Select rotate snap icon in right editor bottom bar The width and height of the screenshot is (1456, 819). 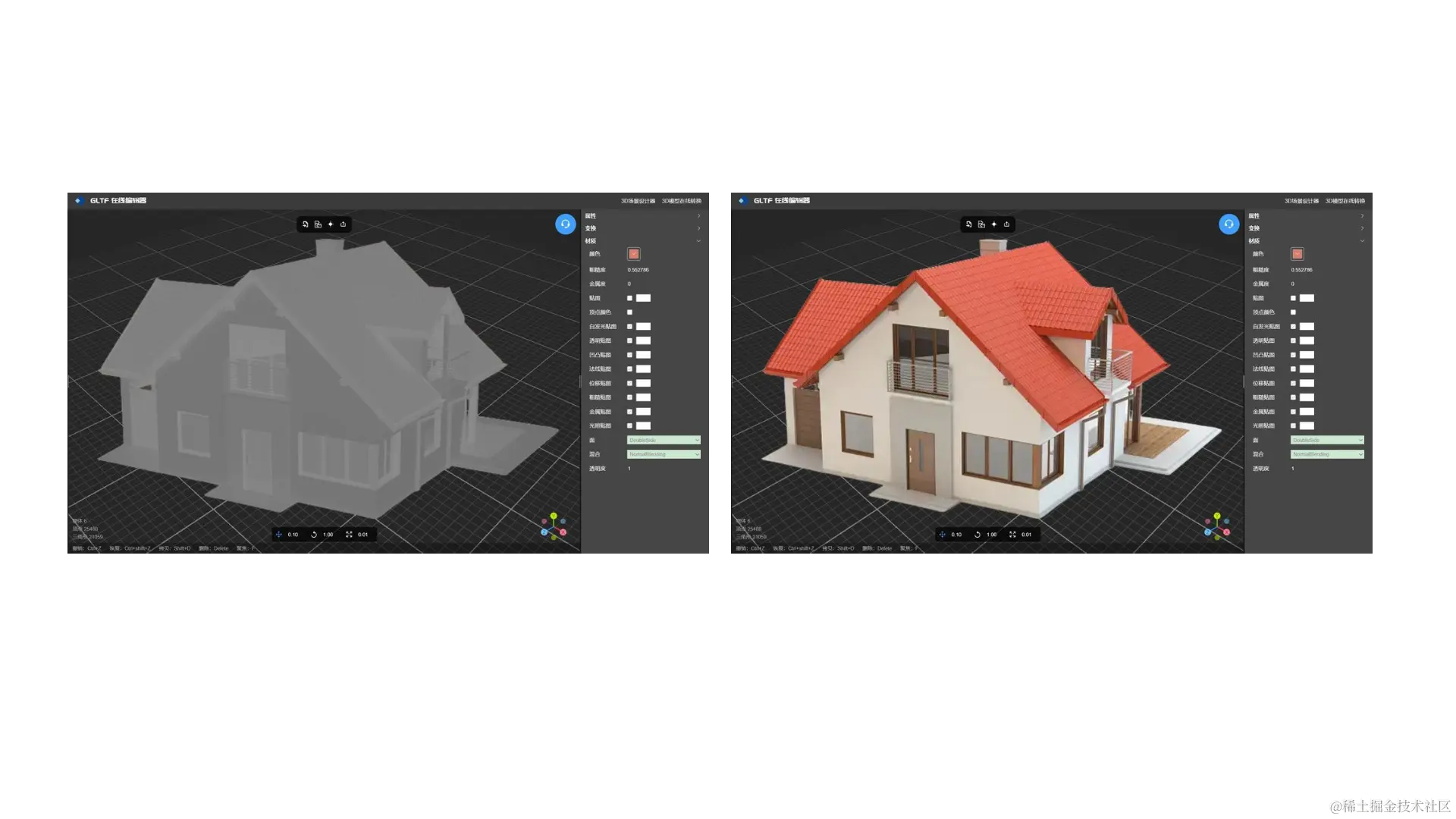pos(977,535)
